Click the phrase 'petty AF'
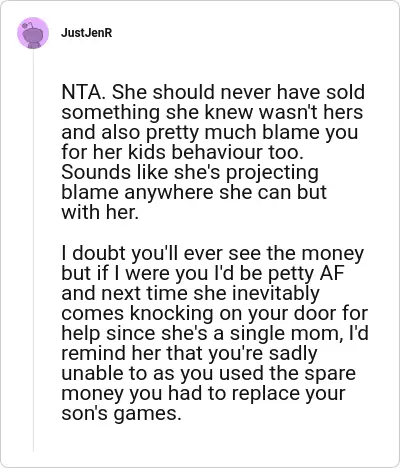Viewport: 400px width, 468px height. (x=306, y=274)
